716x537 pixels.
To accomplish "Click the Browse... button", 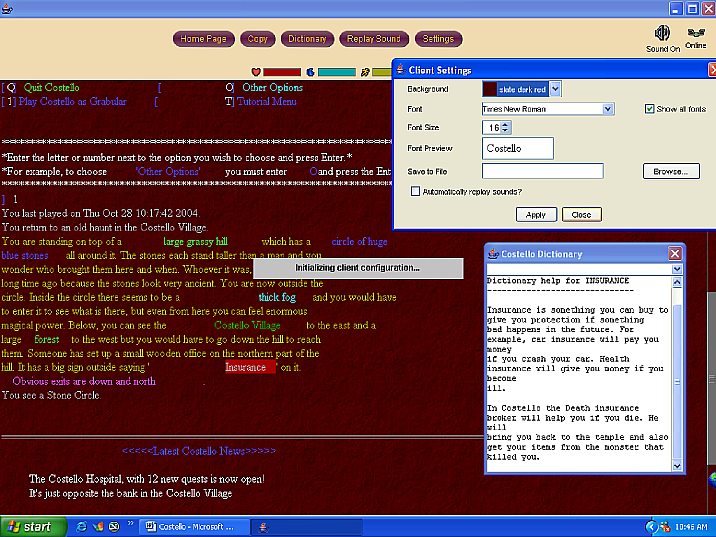I will pos(671,171).
